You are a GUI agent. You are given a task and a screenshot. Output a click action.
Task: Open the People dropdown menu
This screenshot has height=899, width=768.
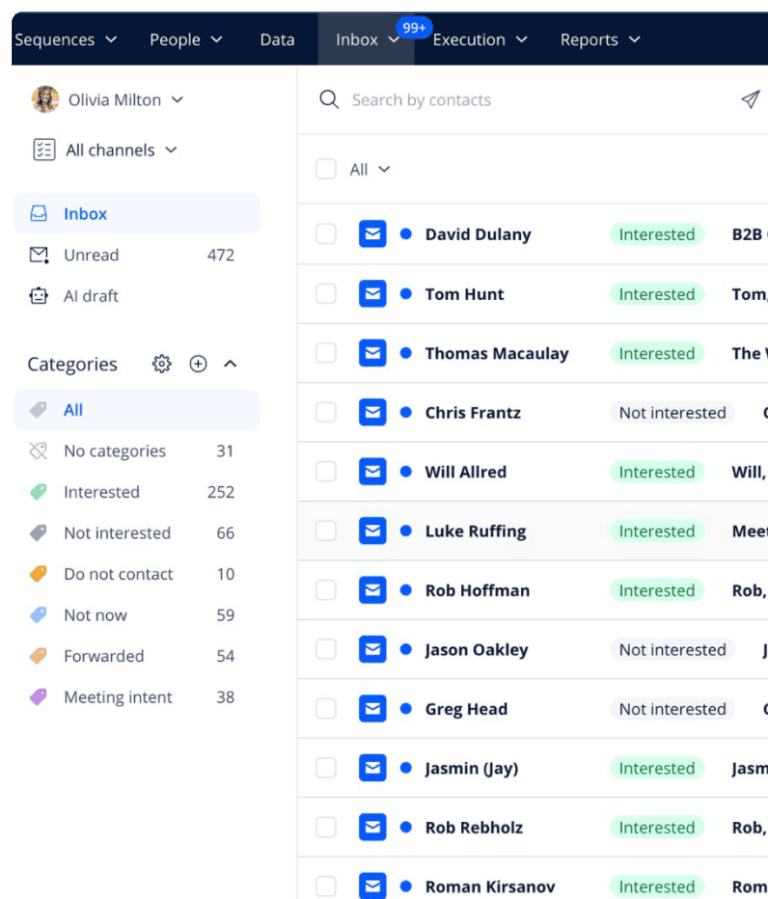(186, 40)
